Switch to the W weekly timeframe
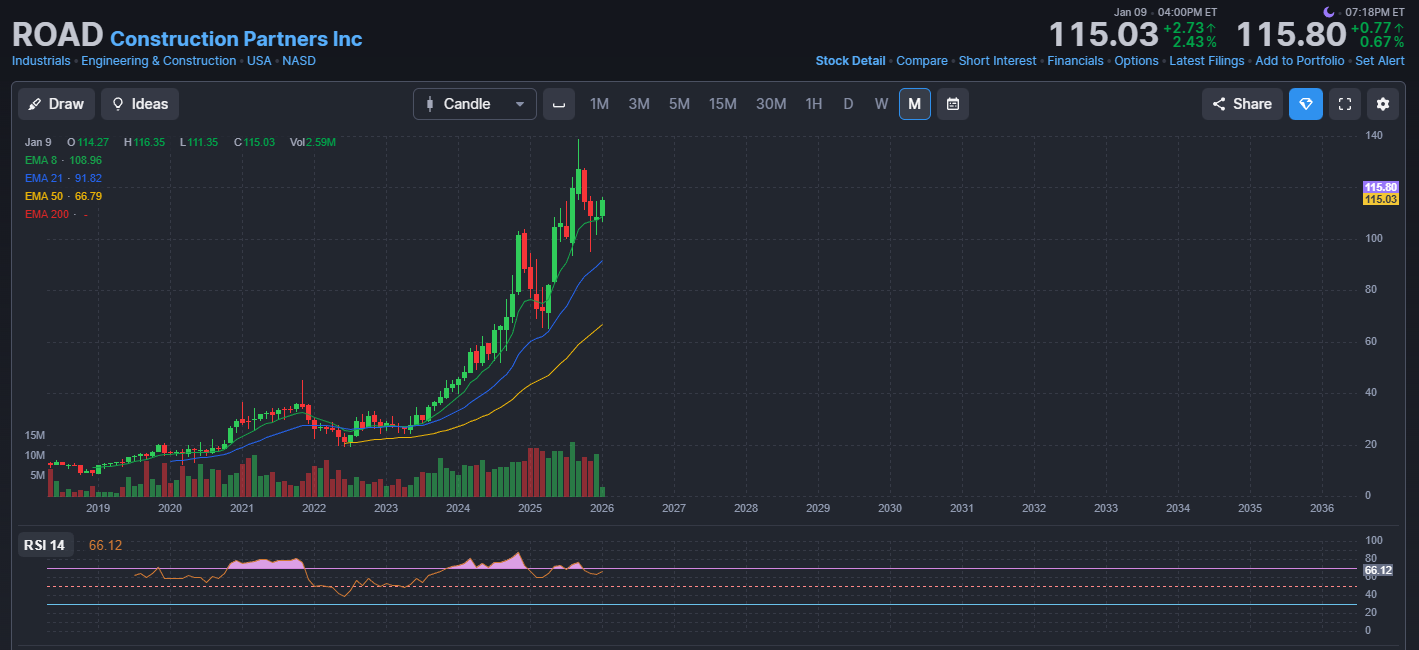 coord(881,104)
